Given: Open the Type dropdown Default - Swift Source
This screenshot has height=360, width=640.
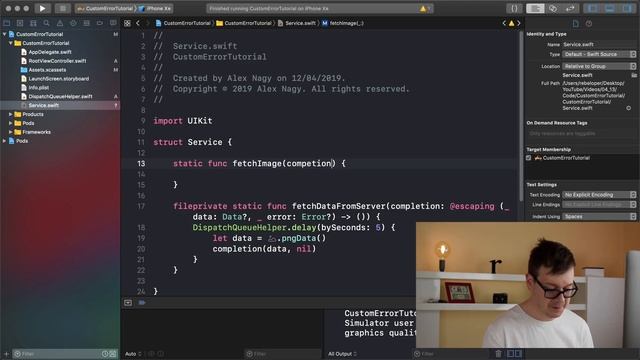Looking at the screenshot, I should pyautogui.click(x=599, y=54).
